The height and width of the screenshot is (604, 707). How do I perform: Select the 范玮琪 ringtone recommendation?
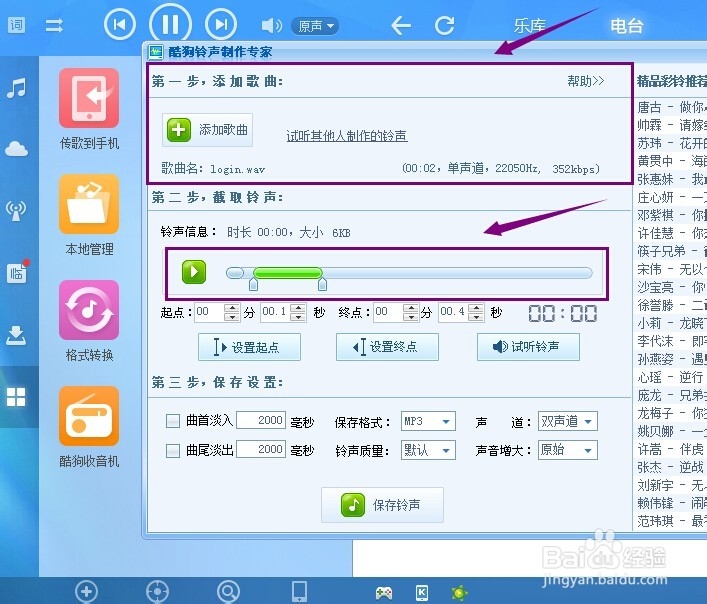[672, 522]
